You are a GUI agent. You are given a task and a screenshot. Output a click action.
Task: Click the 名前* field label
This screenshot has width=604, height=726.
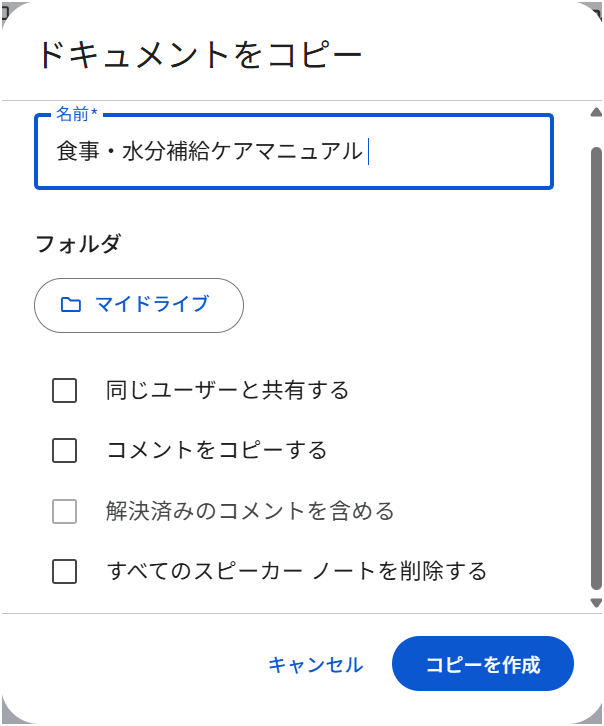coord(83,115)
